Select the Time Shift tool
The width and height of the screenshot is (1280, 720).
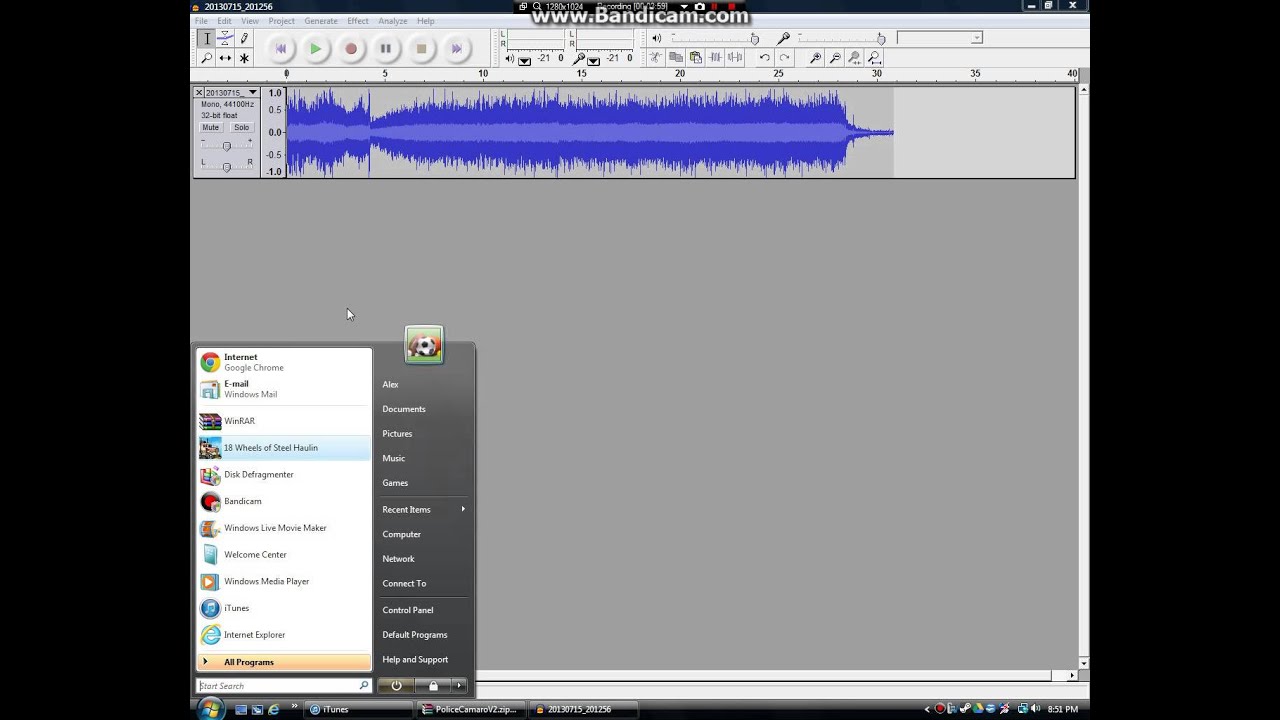click(225, 58)
